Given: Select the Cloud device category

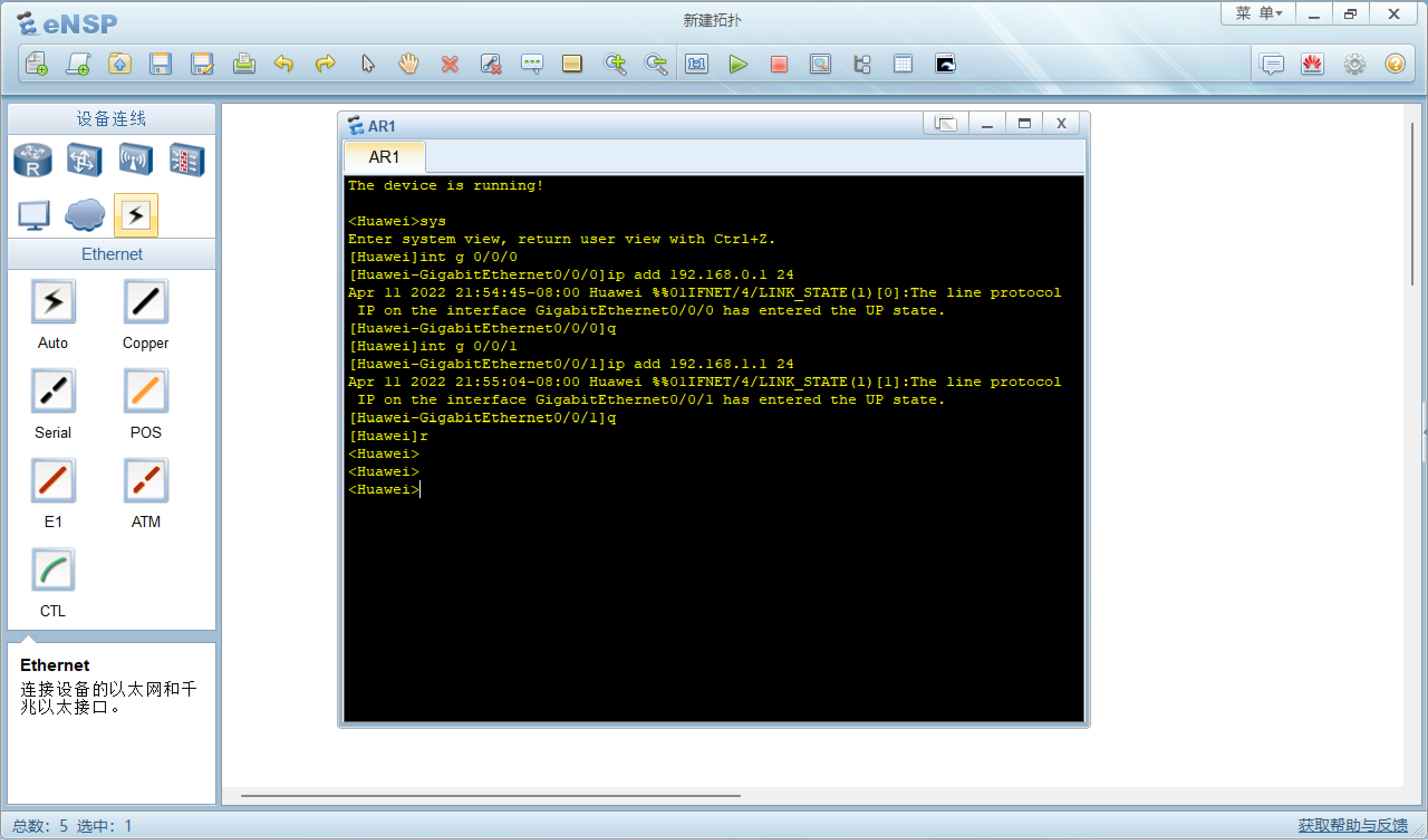Looking at the screenshot, I should tap(84, 215).
